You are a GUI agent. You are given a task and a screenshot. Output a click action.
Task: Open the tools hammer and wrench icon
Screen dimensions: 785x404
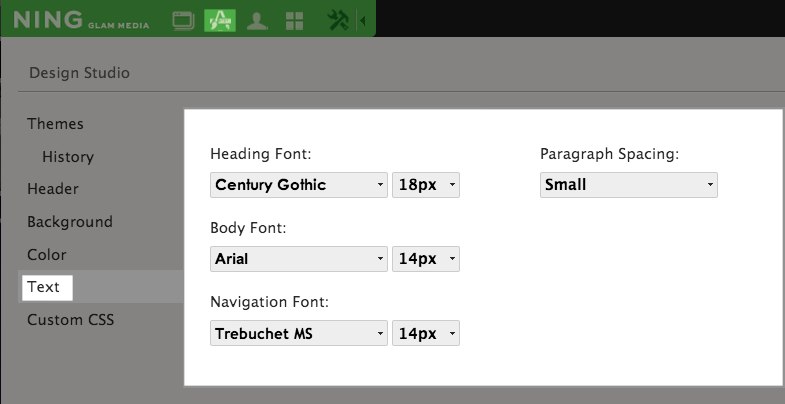(338, 21)
